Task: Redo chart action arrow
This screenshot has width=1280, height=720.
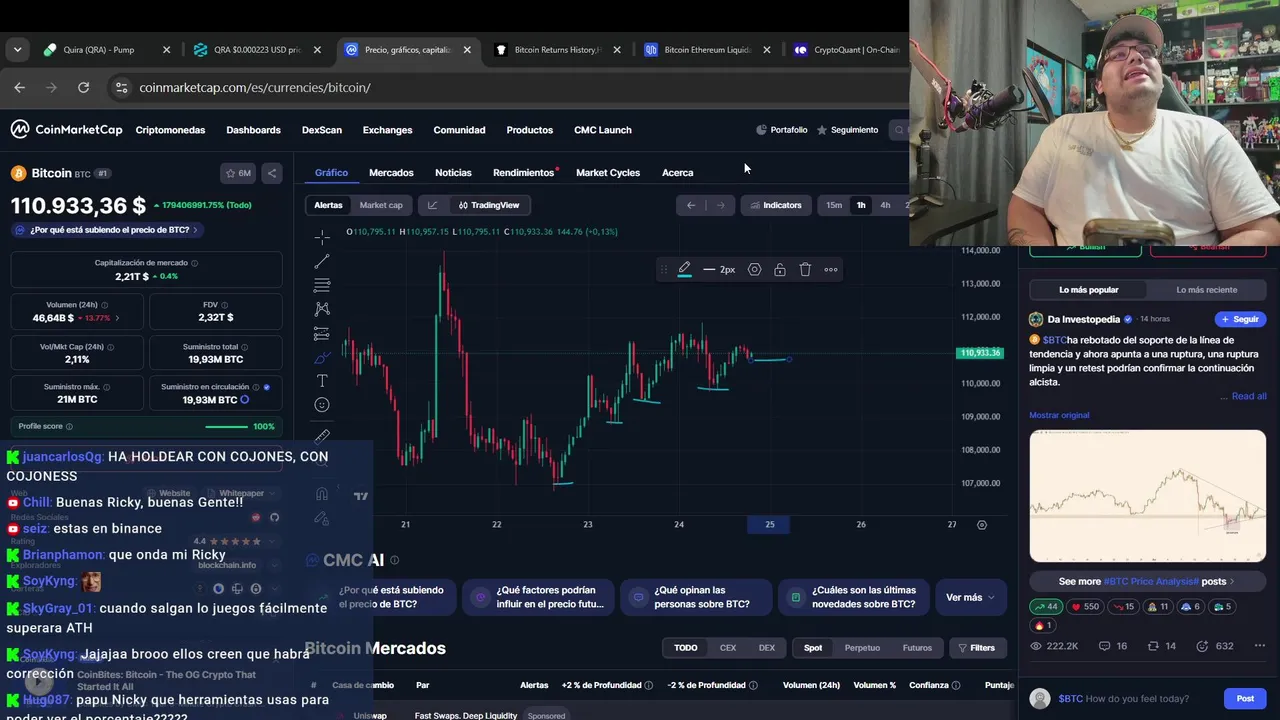Action: (720, 205)
